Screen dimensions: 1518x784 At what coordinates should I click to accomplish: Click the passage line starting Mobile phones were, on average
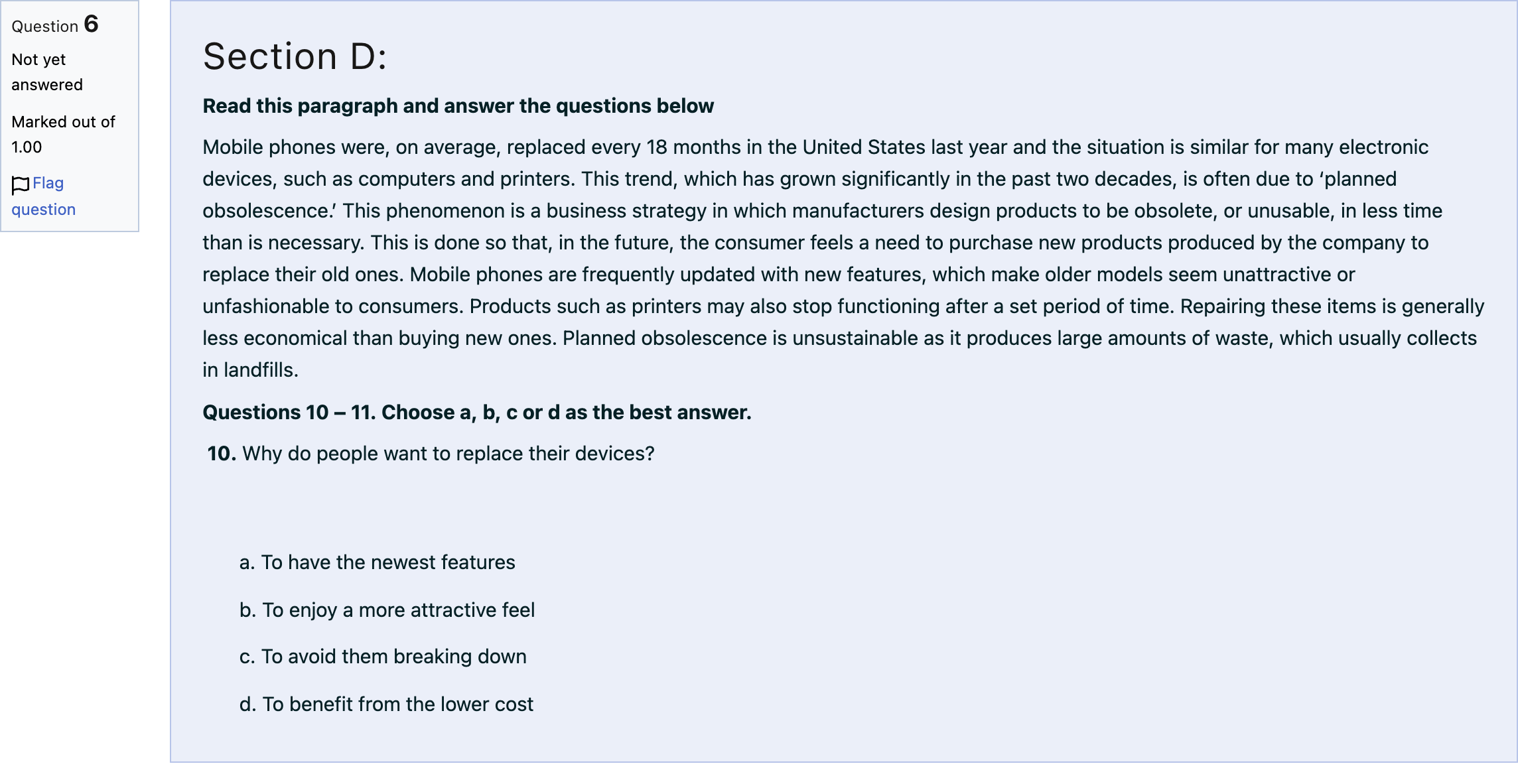[x=815, y=147]
